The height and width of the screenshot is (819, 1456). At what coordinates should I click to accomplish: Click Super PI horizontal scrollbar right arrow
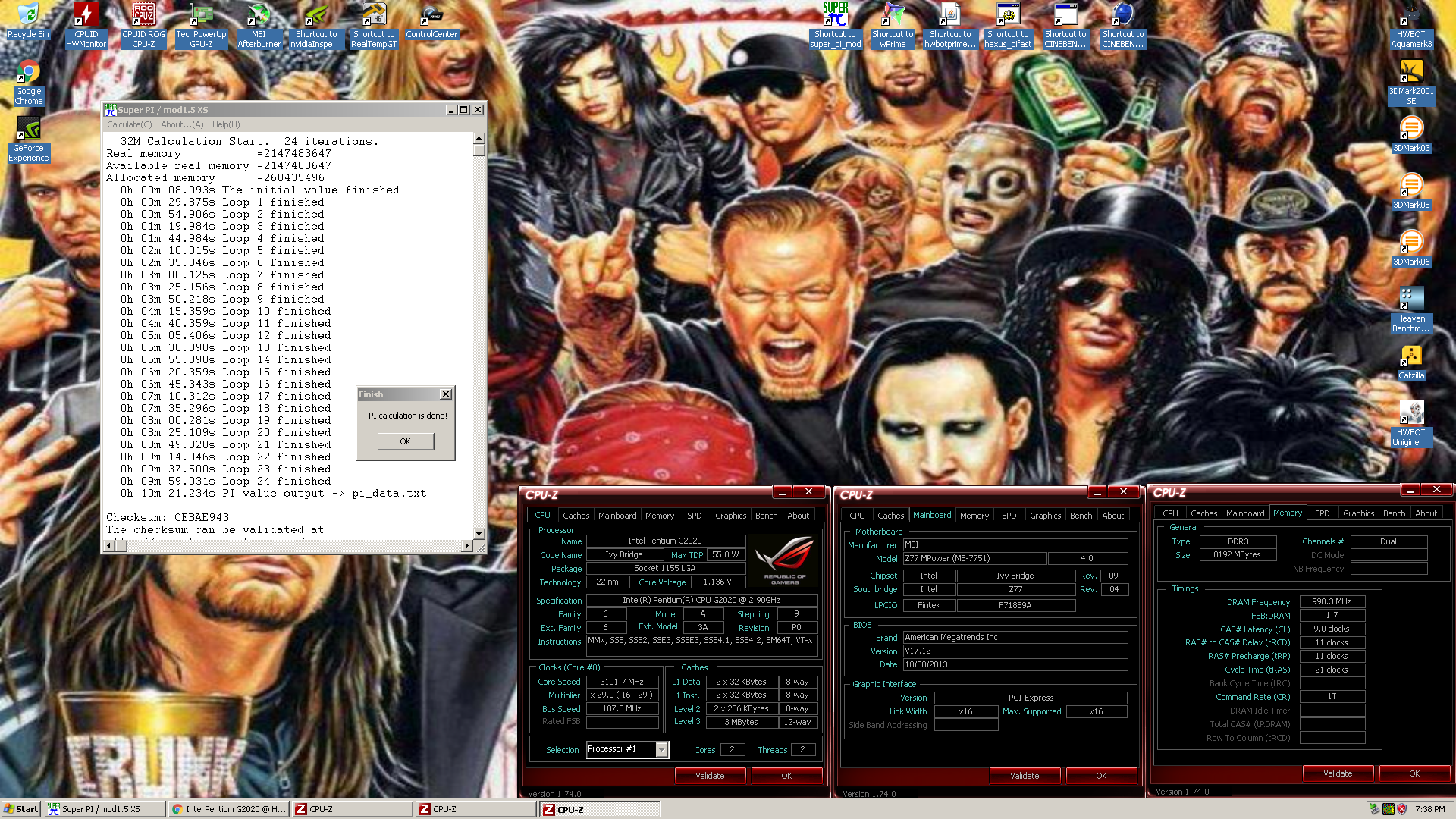[467, 545]
